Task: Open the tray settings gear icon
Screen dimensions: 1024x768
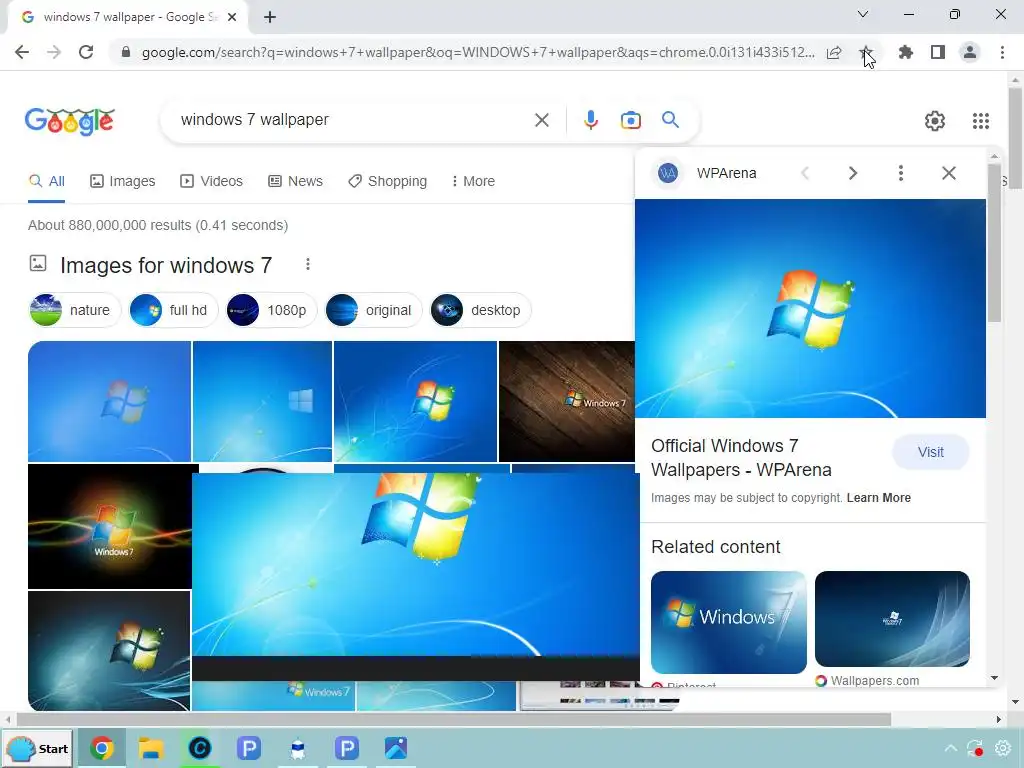Action: click(1002, 748)
